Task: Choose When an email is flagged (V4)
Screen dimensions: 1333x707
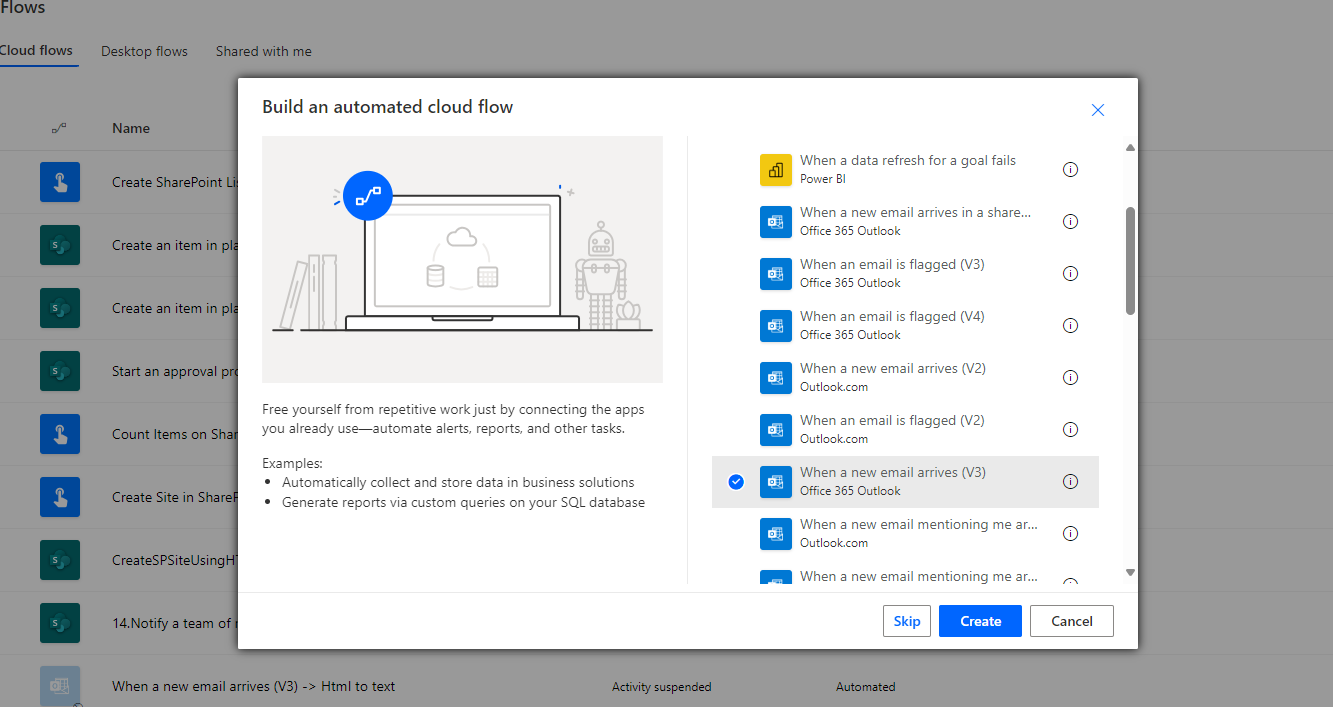Action: click(905, 326)
